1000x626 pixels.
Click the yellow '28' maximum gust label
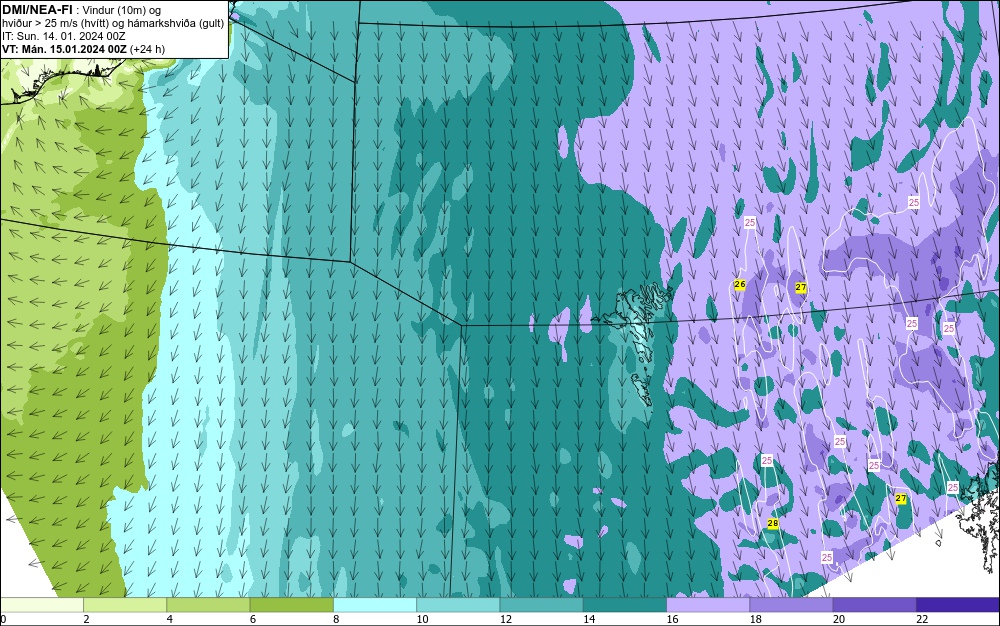pos(772,523)
